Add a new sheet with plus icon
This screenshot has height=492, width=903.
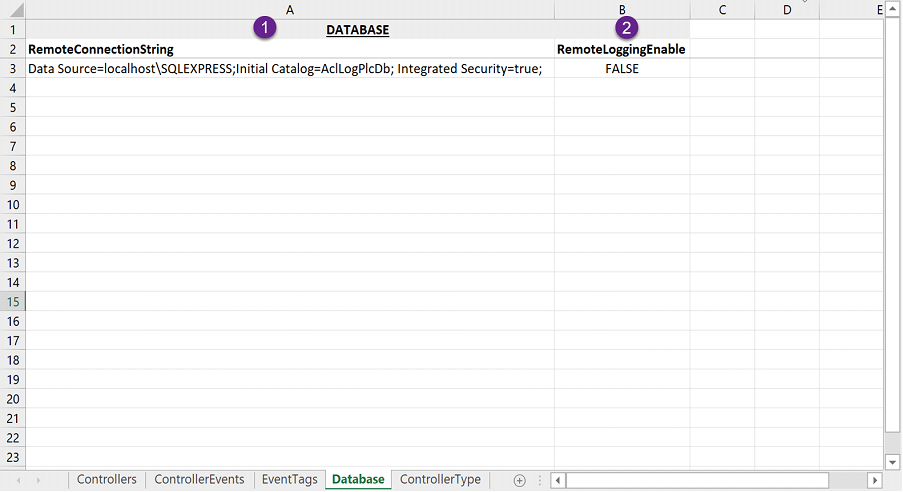pyautogui.click(x=519, y=480)
